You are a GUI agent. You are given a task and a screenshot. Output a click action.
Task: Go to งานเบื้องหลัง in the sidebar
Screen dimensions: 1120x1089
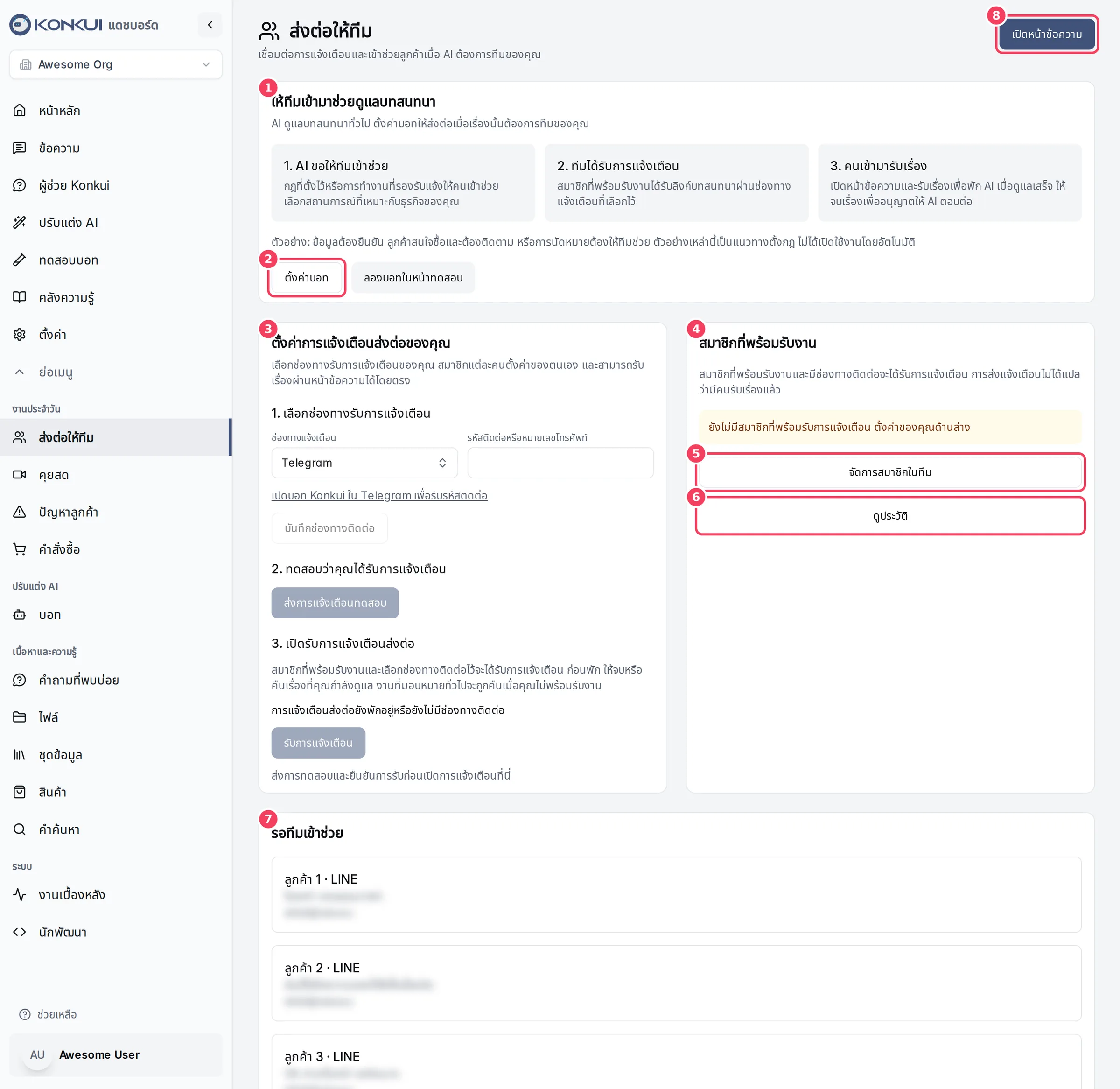point(115,894)
